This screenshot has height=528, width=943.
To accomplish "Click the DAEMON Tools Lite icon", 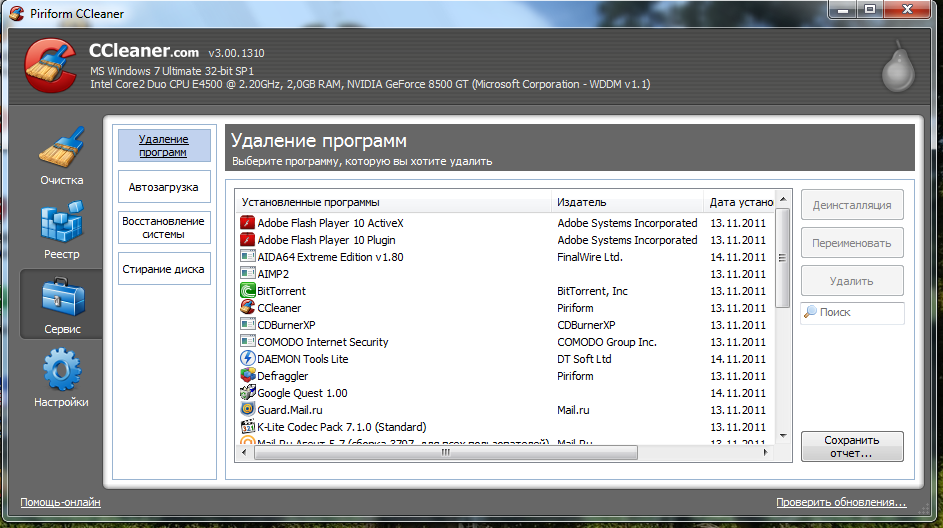I will 247,359.
